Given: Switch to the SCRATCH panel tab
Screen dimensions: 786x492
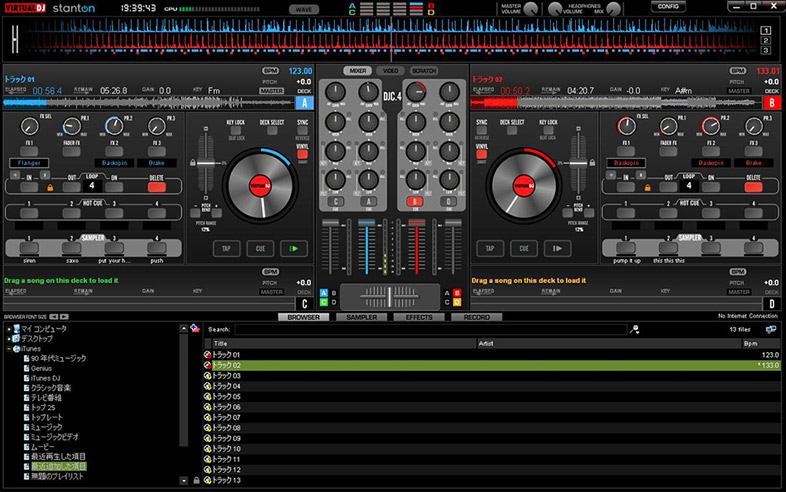Looking at the screenshot, I should 424,71.
